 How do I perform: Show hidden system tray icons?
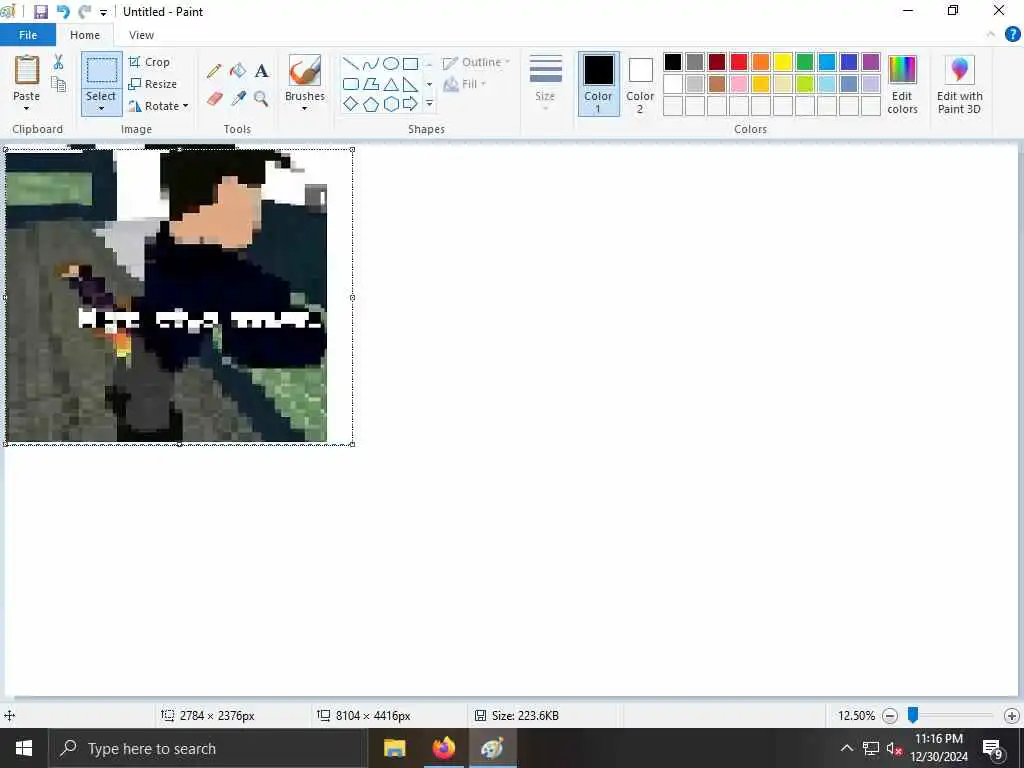846,748
